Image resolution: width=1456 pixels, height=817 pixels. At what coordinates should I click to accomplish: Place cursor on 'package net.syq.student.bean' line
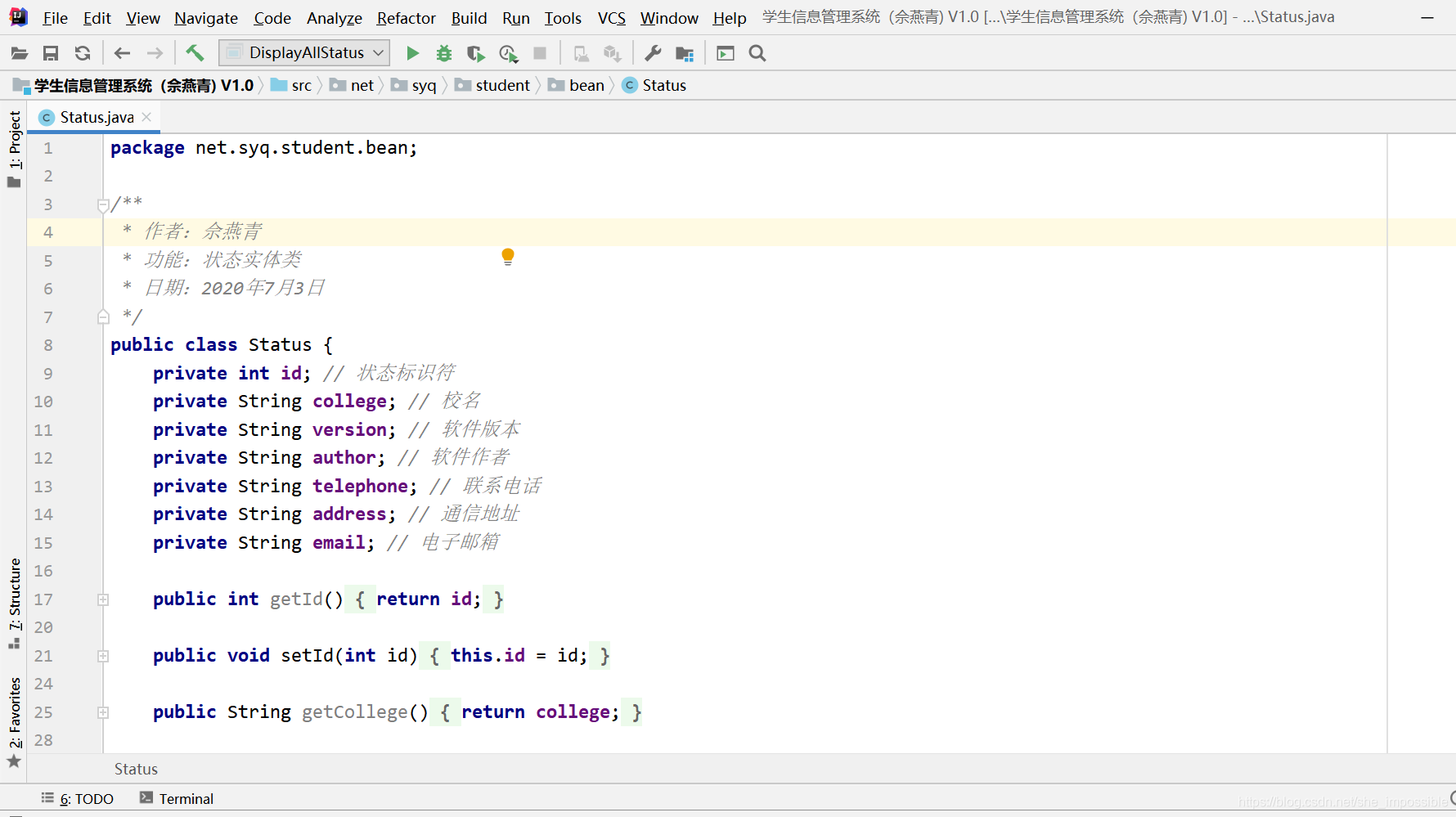pyautogui.click(x=263, y=148)
